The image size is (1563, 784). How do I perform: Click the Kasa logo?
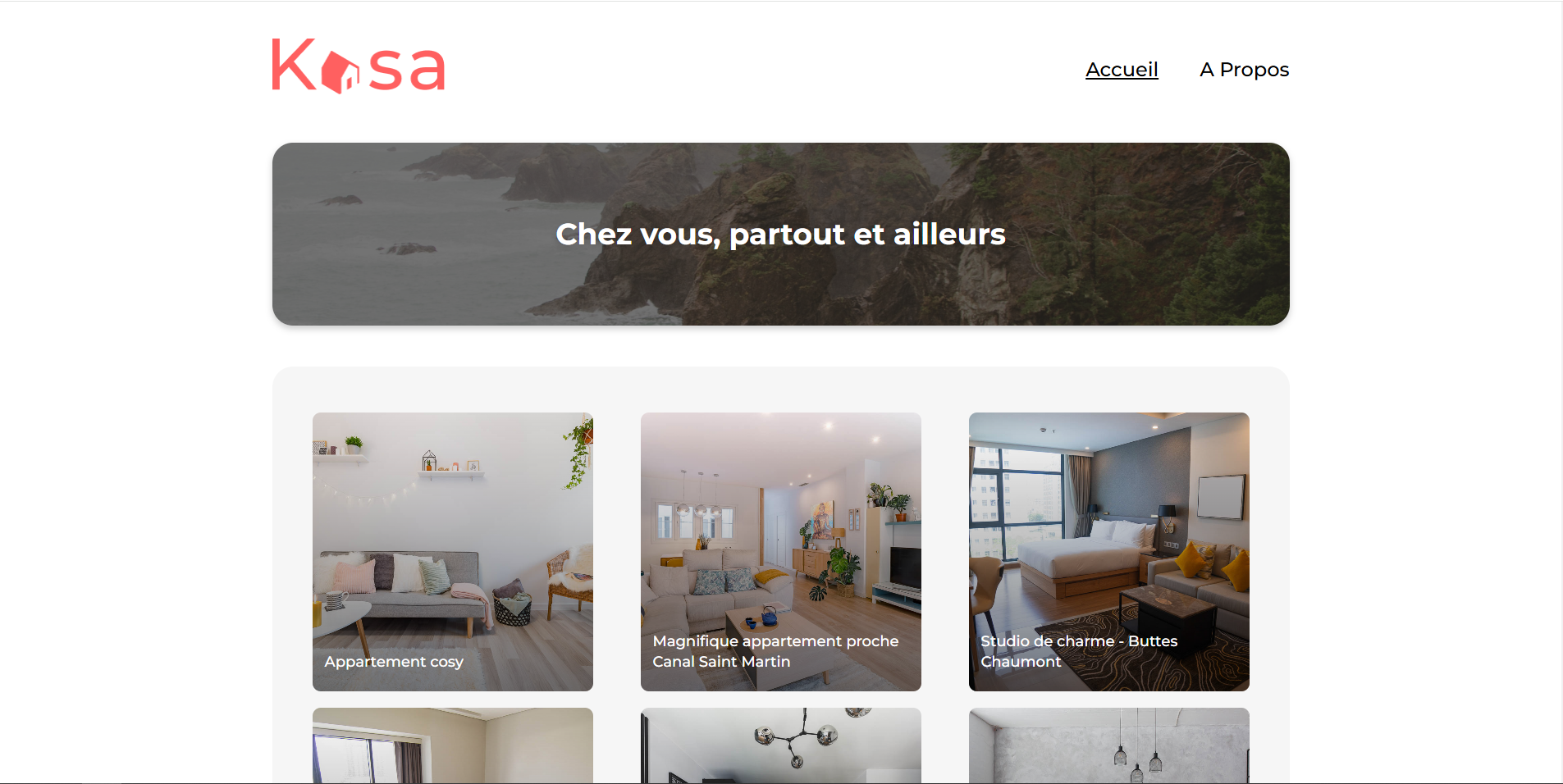tap(359, 66)
